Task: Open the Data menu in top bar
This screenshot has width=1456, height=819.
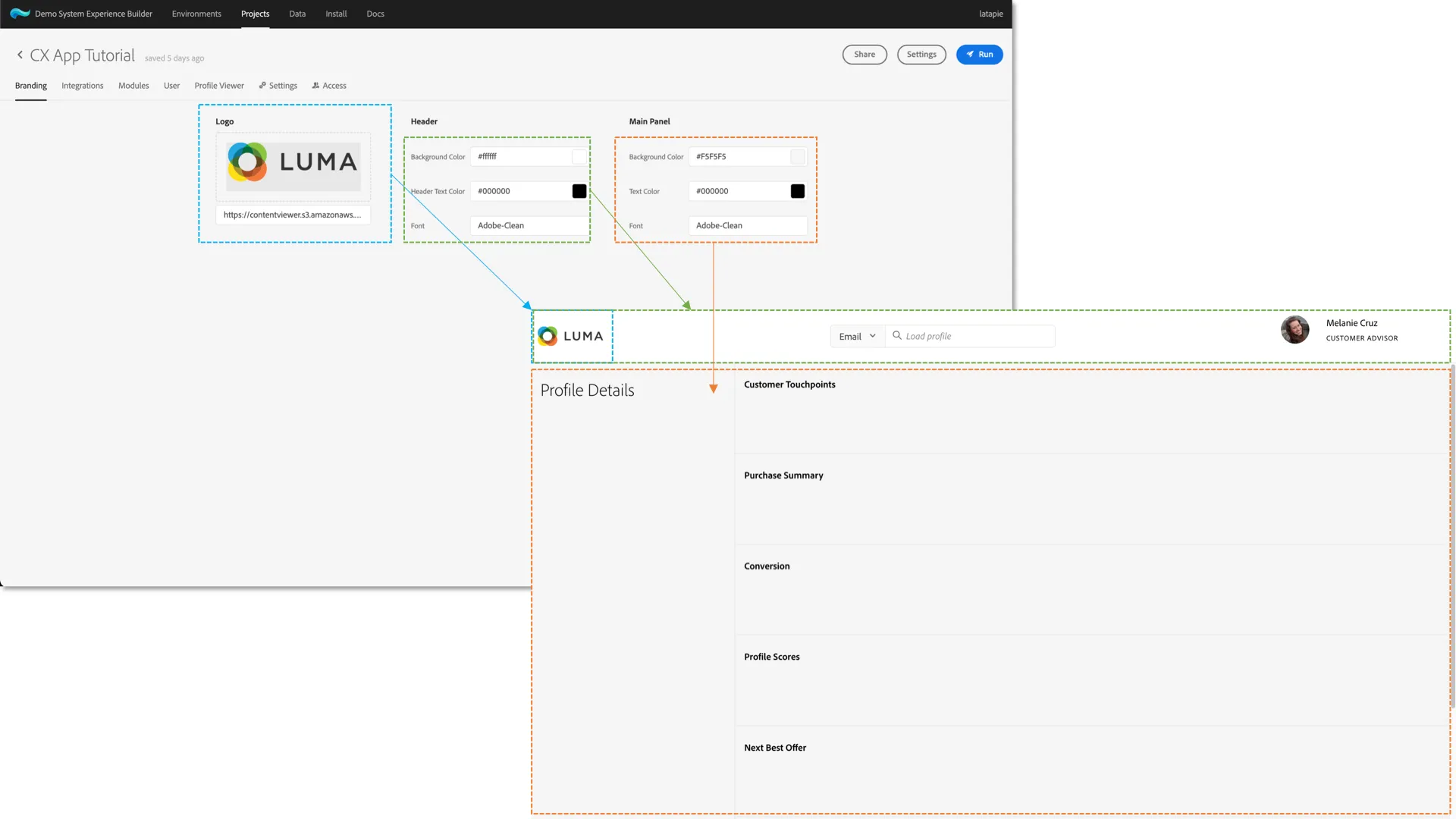Action: click(297, 14)
